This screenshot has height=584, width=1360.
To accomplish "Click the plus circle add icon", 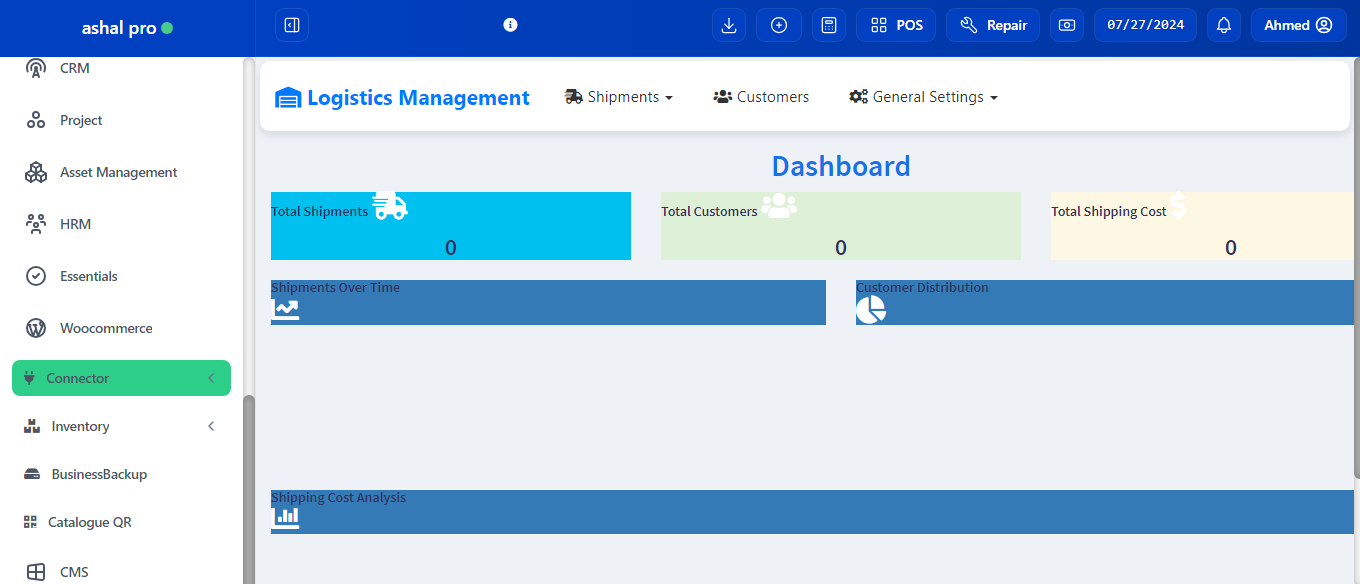I will [779, 25].
